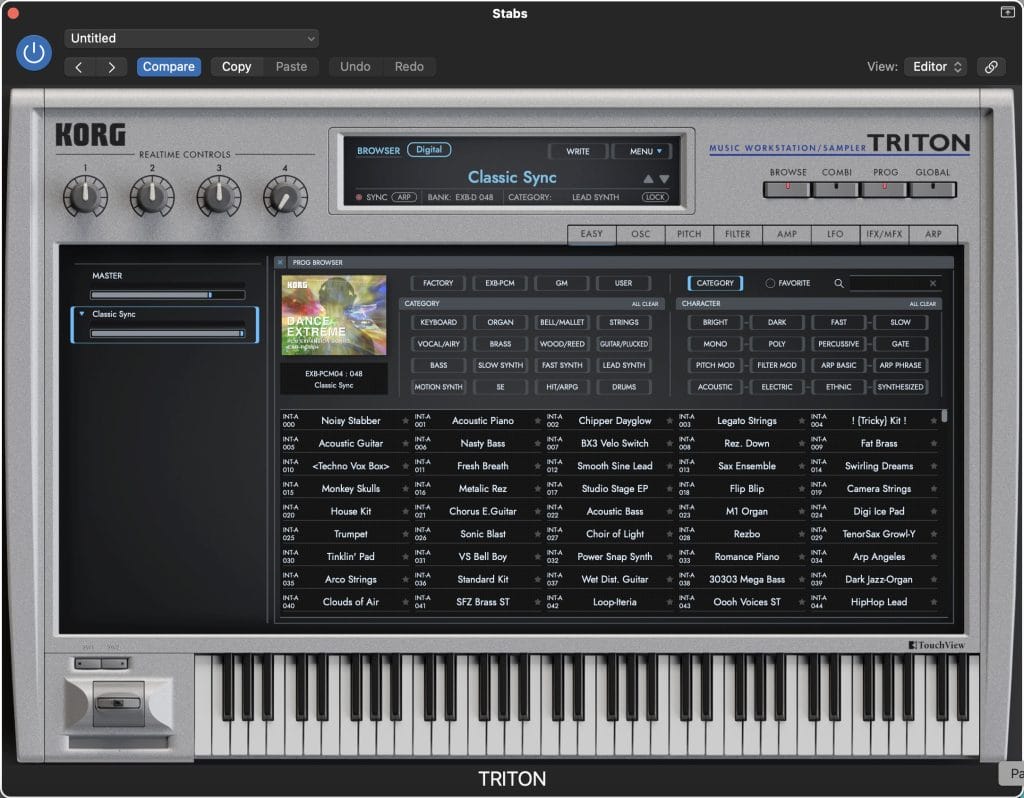Screen dimensions: 1024x798
Task: Switch to the LFO tab
Action: [x=835, y=234]
